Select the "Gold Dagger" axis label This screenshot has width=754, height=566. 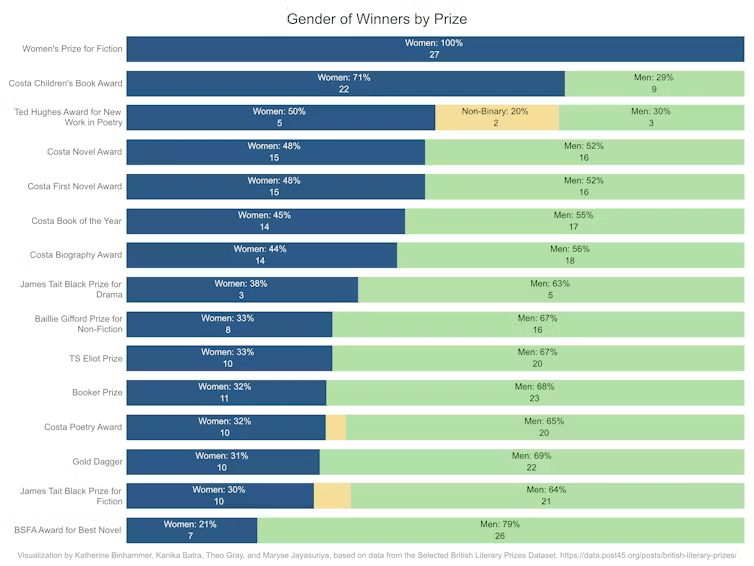[98, 461]
